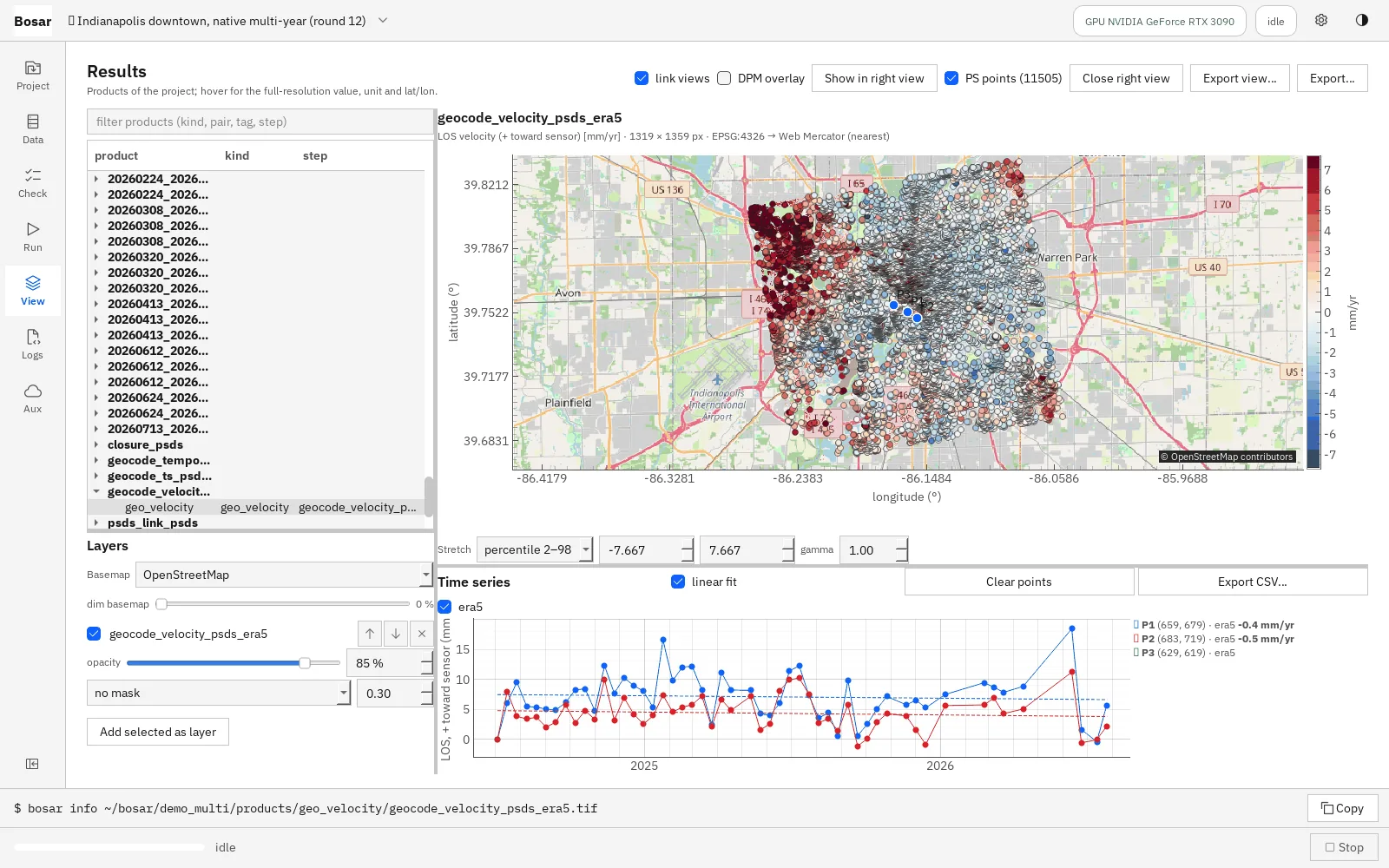Viewport: 1389px width, 868px height.
Task: Open settings via the gear icon
Action: [1321, 21]
